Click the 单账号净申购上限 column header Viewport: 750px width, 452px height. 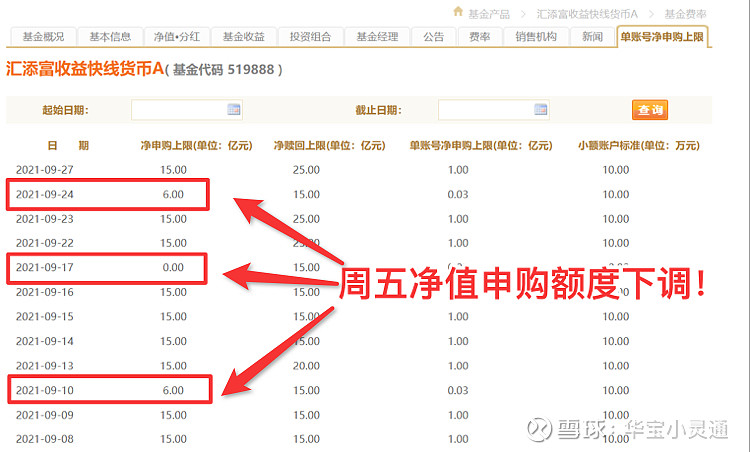(x=481, y=145)
